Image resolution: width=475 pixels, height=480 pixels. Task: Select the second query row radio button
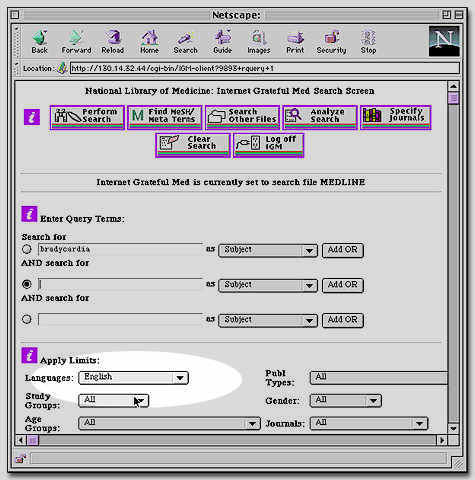tap(27, 284)
